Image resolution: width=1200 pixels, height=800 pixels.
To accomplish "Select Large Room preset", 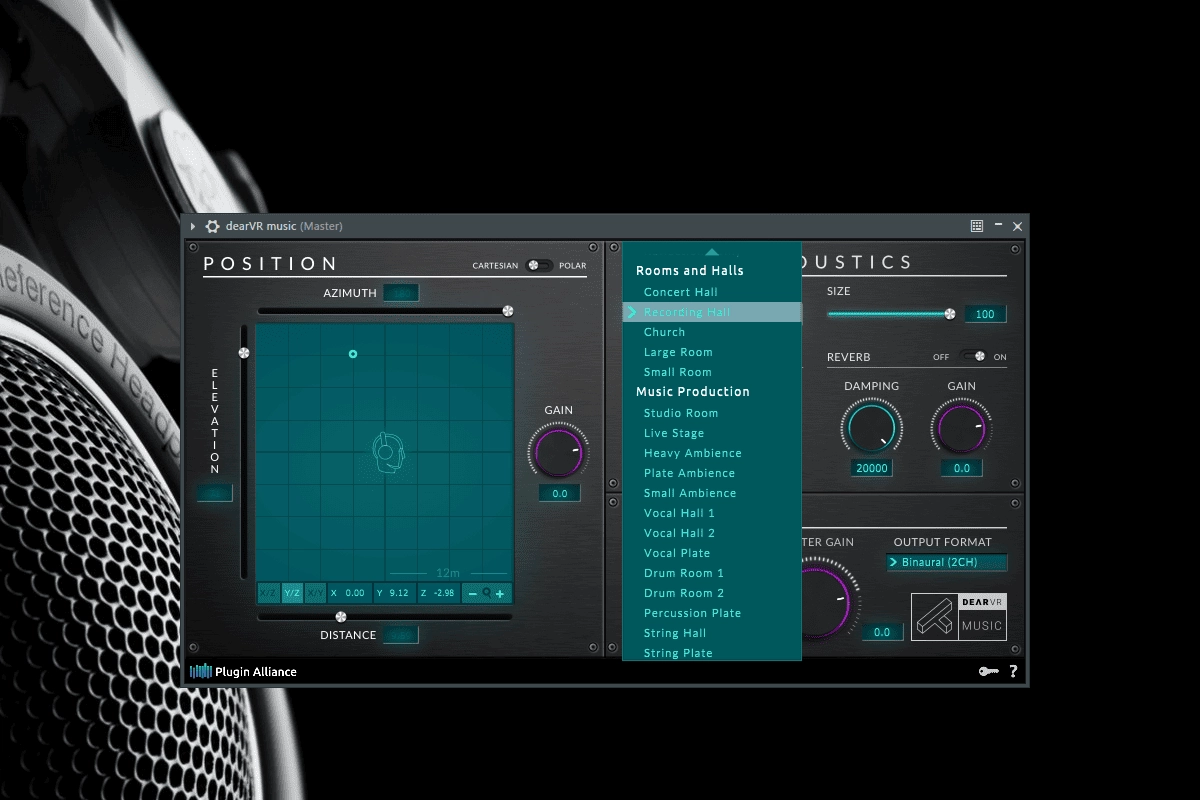I will coord(712,352).
